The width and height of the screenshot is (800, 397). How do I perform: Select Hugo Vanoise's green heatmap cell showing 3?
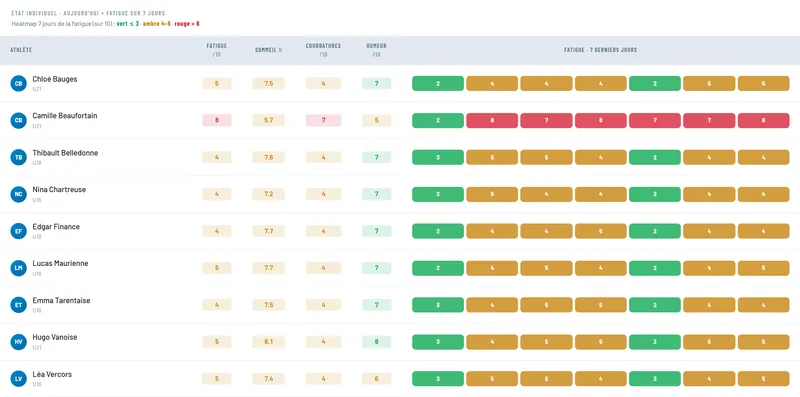pyautogui.click(x=438, y=341)
